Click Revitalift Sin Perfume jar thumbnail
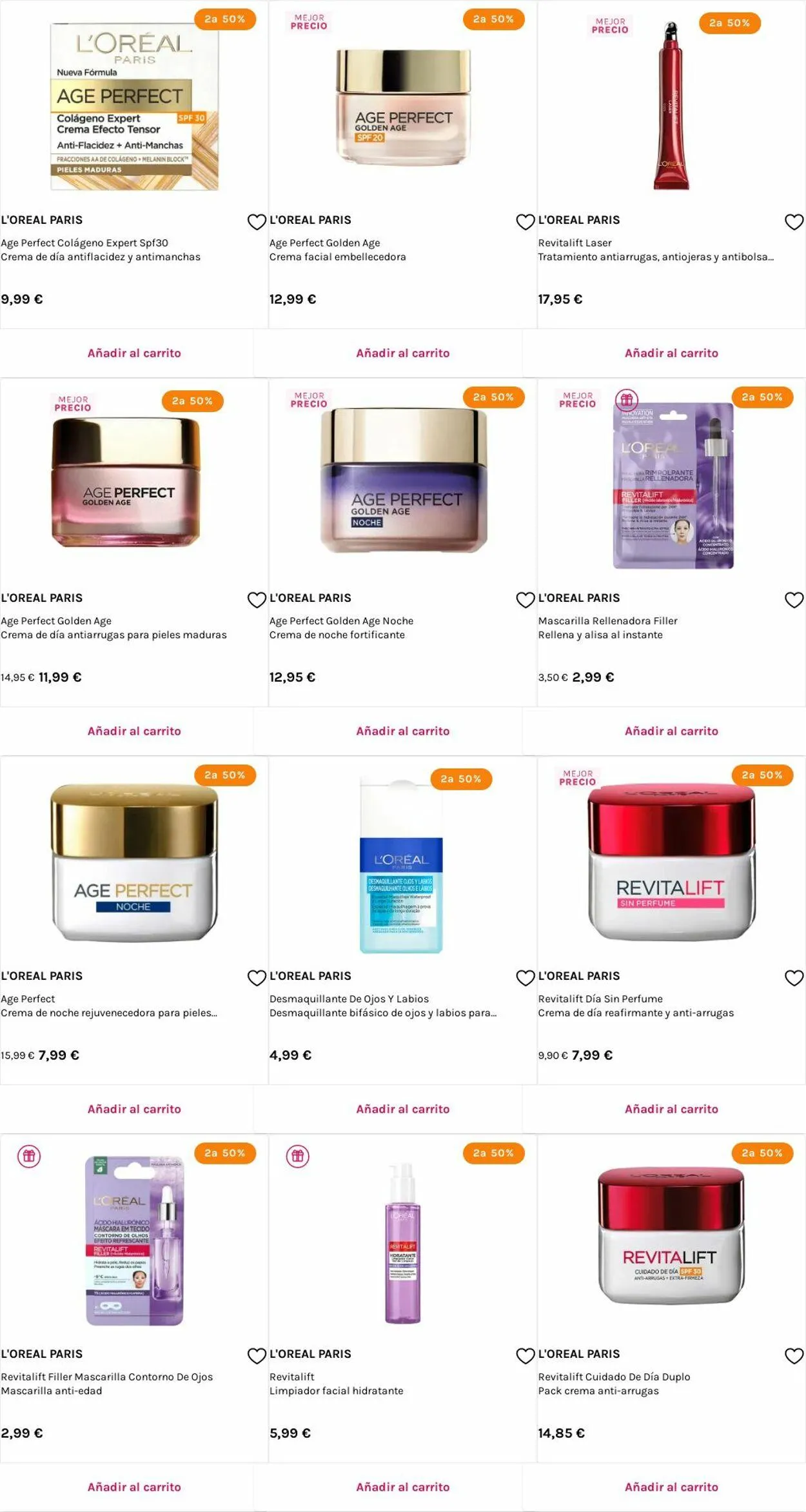Viewport: 806px width, 1512px height. (671, 862)
